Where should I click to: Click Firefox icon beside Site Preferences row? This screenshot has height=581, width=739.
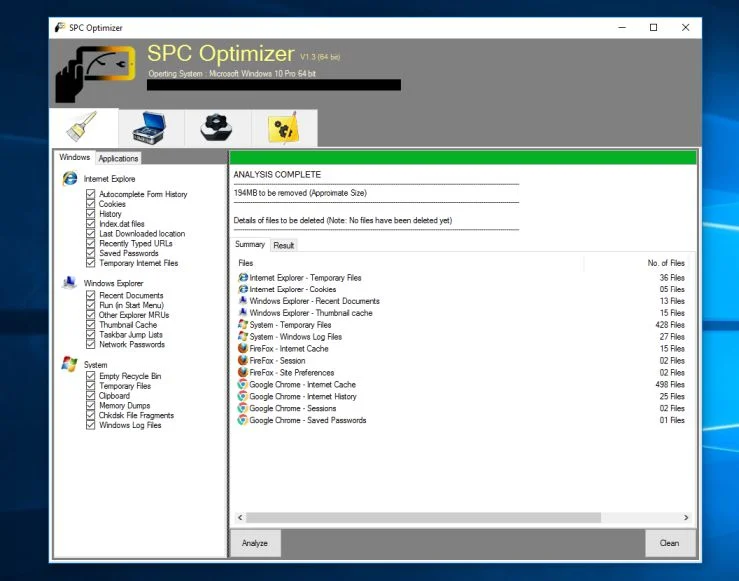click(243, 372)
